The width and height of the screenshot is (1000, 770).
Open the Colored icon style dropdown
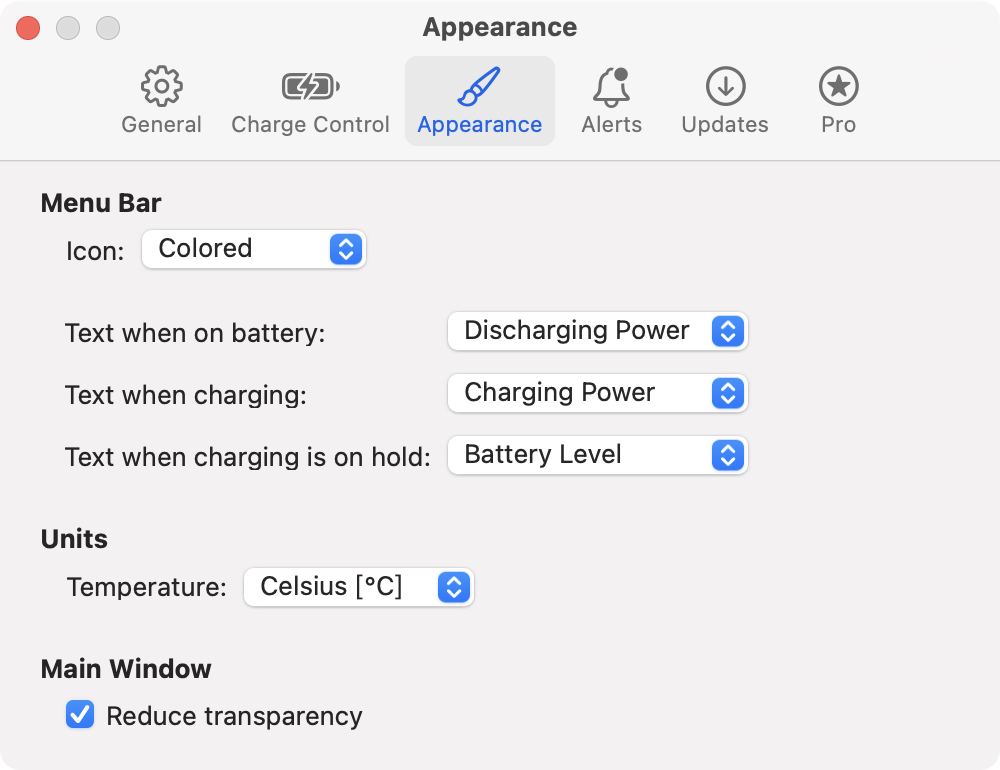click(254, 249)
